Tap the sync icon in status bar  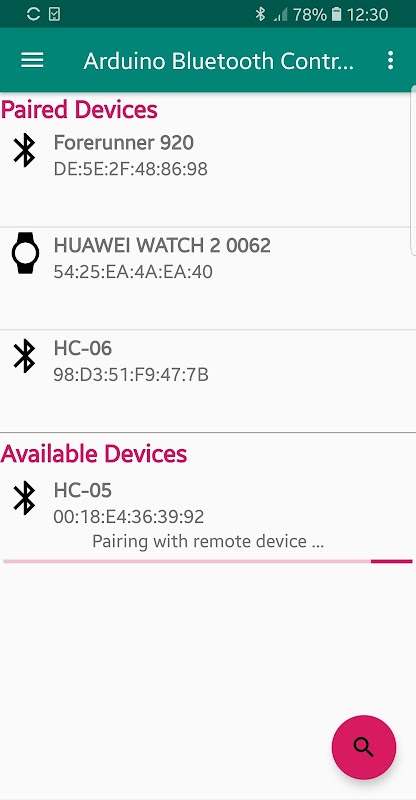pos(33,14)
